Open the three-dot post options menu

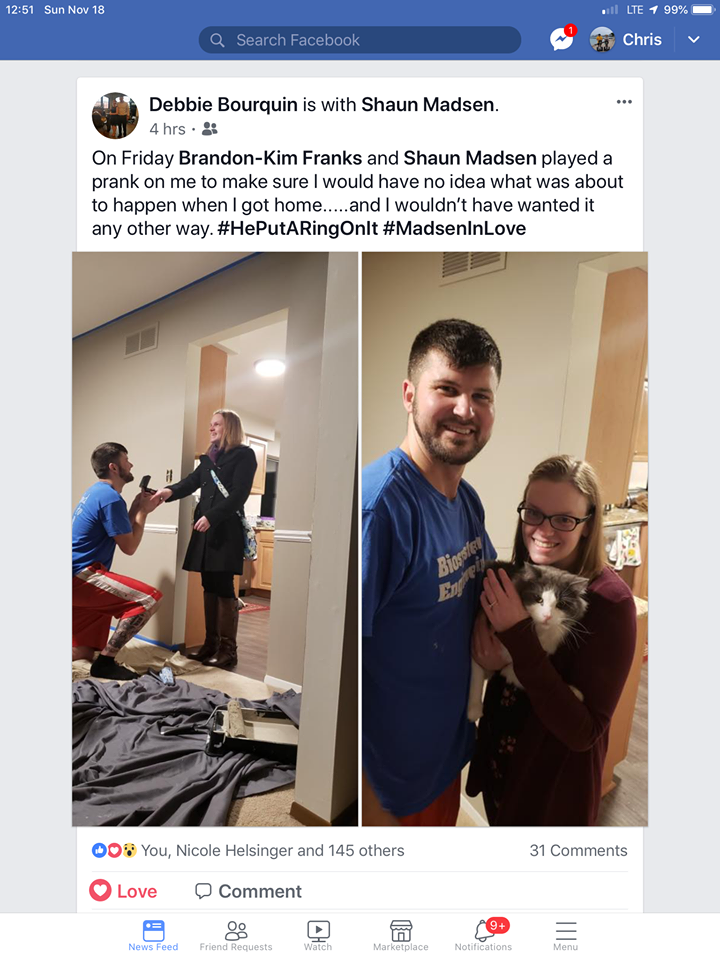(624, 102)
